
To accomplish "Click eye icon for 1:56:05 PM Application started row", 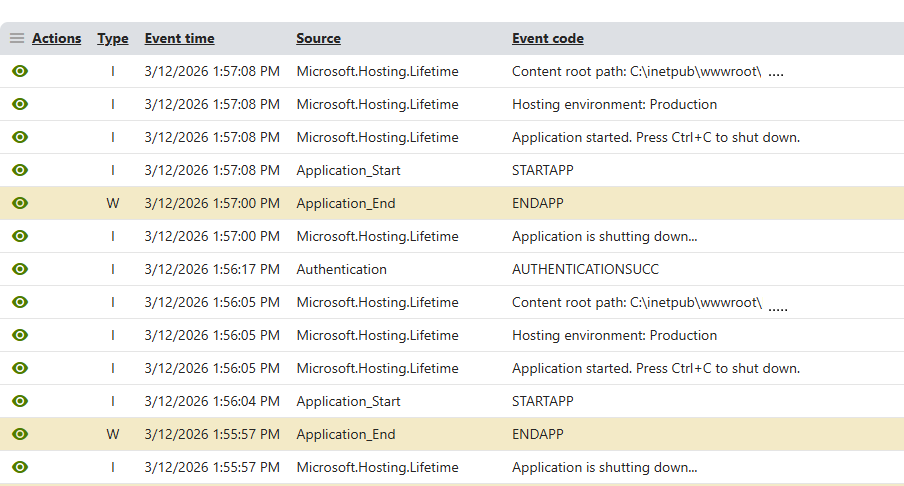I will click(x=20, y=368).
